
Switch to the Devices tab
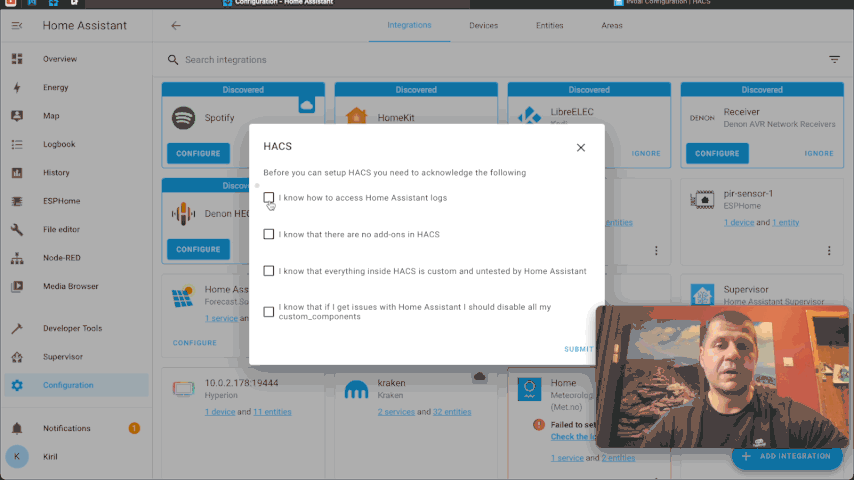pos(483,26)
